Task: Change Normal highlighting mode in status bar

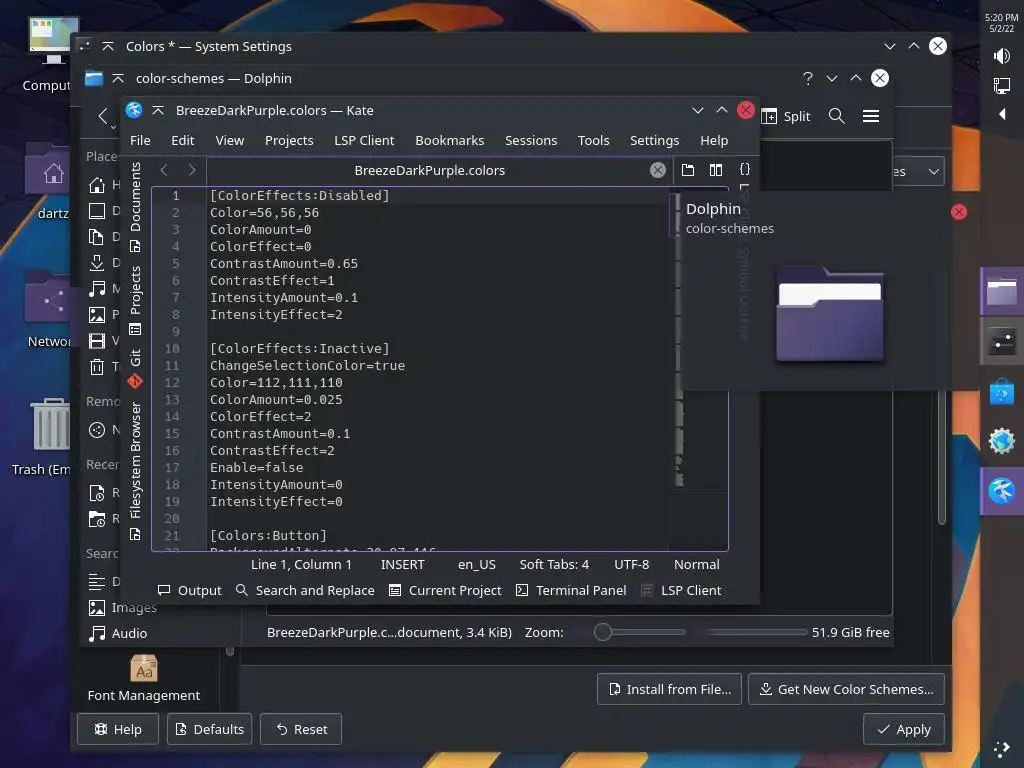Action: pyautogui.click(x=697, y=565)
